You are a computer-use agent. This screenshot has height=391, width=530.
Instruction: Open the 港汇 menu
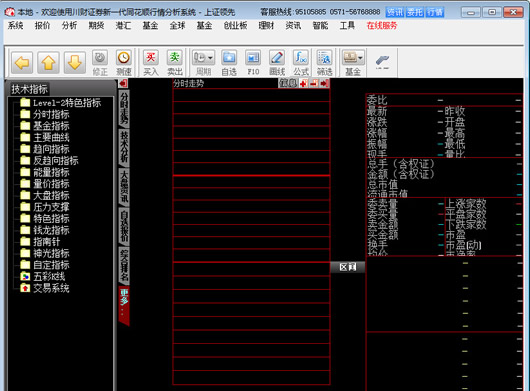(123, 26)
